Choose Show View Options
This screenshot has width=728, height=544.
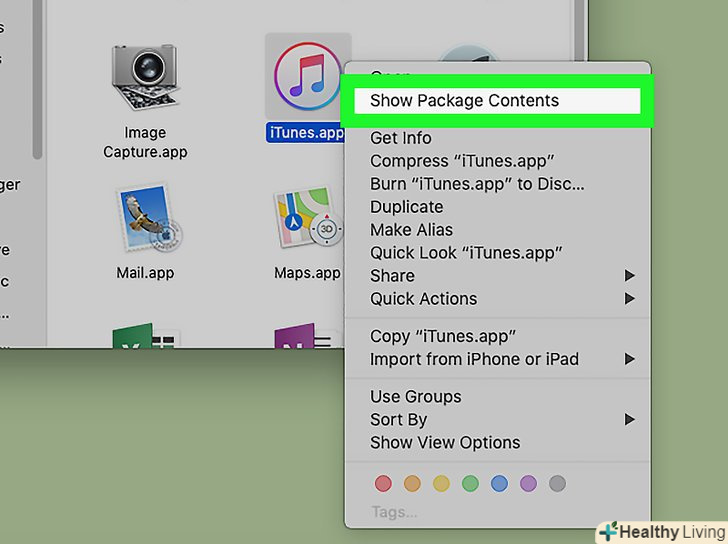coord(497,442)
